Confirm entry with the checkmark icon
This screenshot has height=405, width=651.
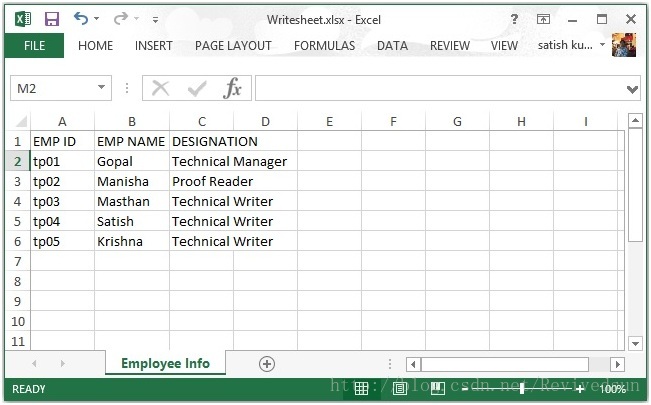click(197, 88)
